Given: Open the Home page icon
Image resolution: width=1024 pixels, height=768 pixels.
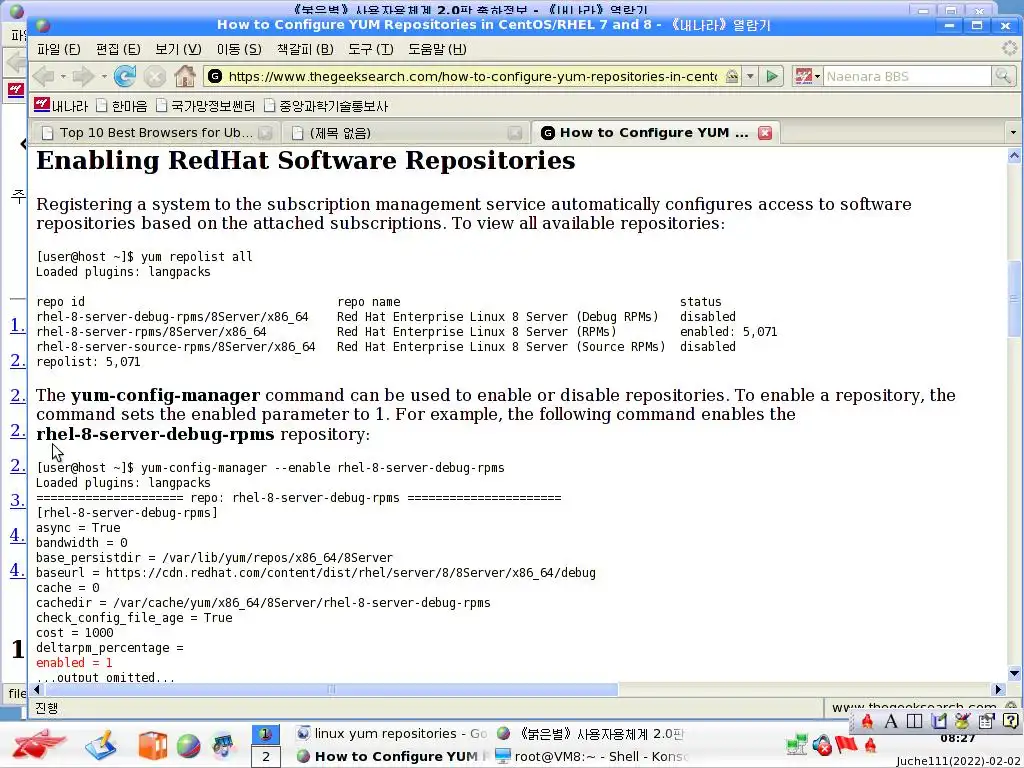Looking at the screenshot, I should coord(185,76).
